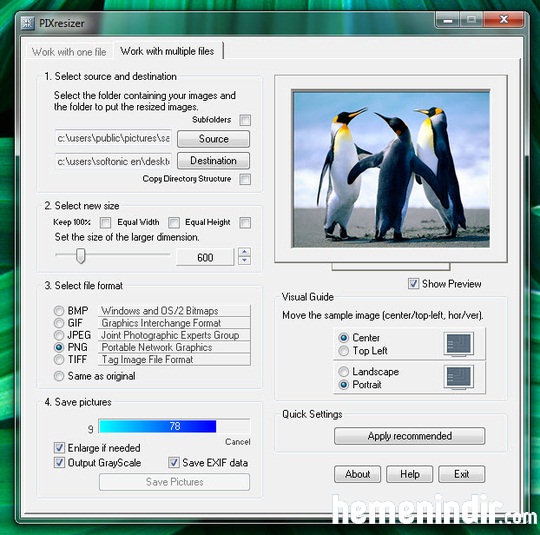The width and height of the screenshot is (540, 535).
Task: Uncheck the Show Preview checkbox
Action: pos(413,284)
